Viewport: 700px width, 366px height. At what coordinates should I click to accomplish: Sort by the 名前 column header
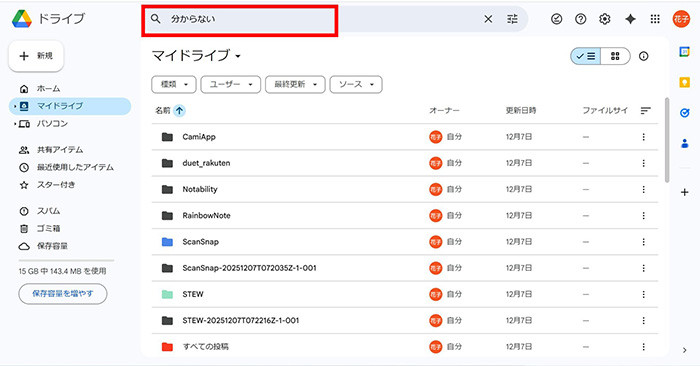point(162,111)
